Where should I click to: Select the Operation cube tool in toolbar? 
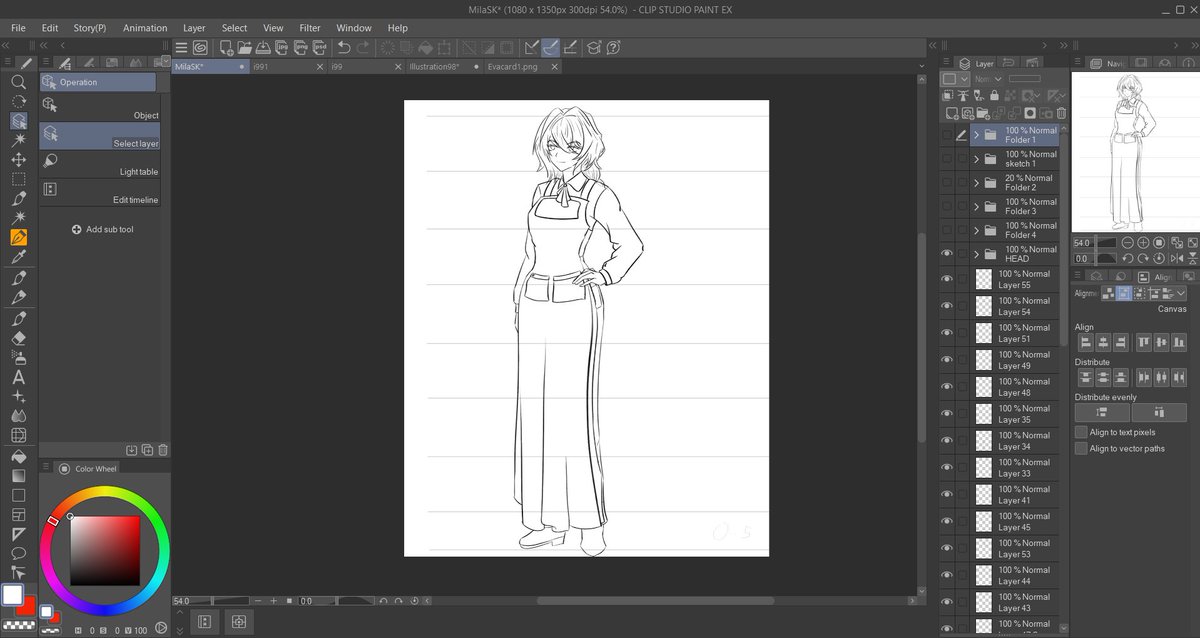coord(18,121)
